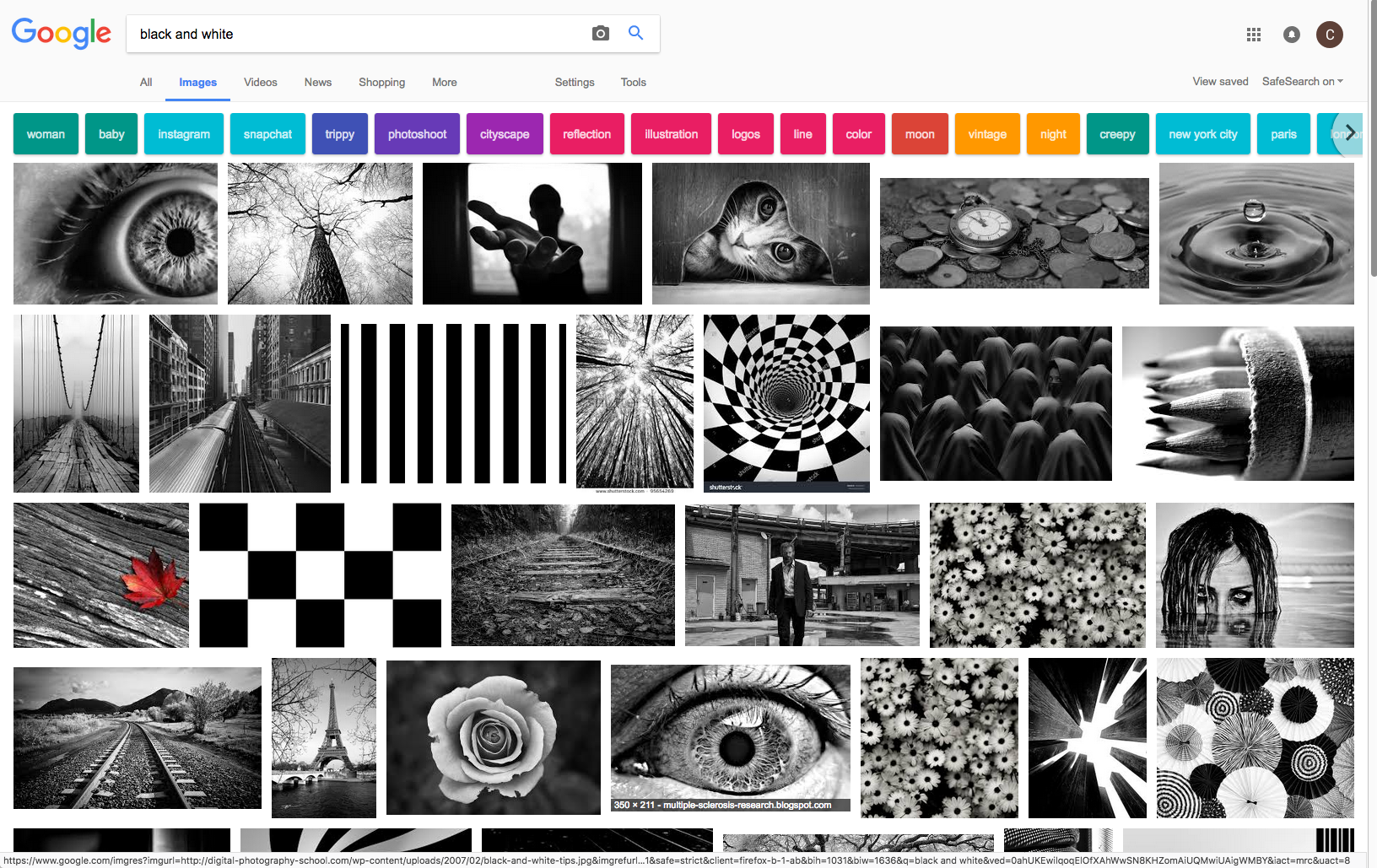
Task: Open the View saved link
Action: click(1220, 82)
